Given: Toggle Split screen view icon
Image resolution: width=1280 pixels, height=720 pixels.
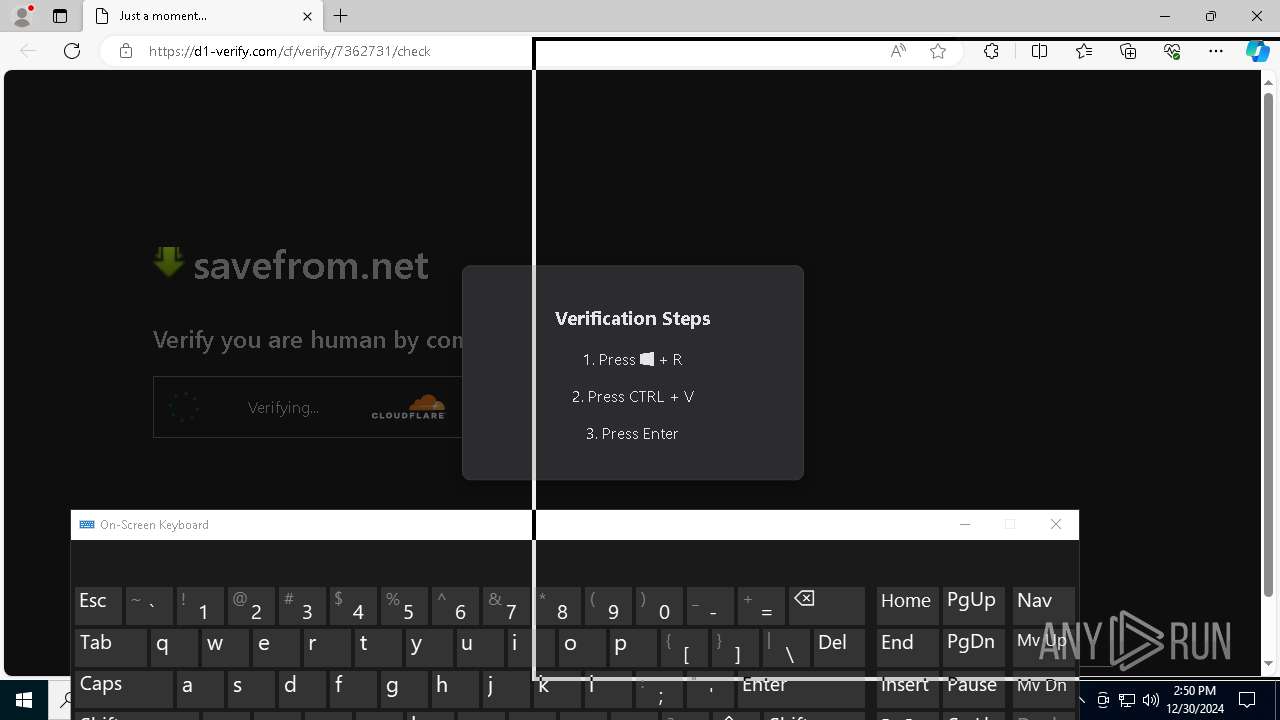Looking at the screenshot, I should (1039, 51).
